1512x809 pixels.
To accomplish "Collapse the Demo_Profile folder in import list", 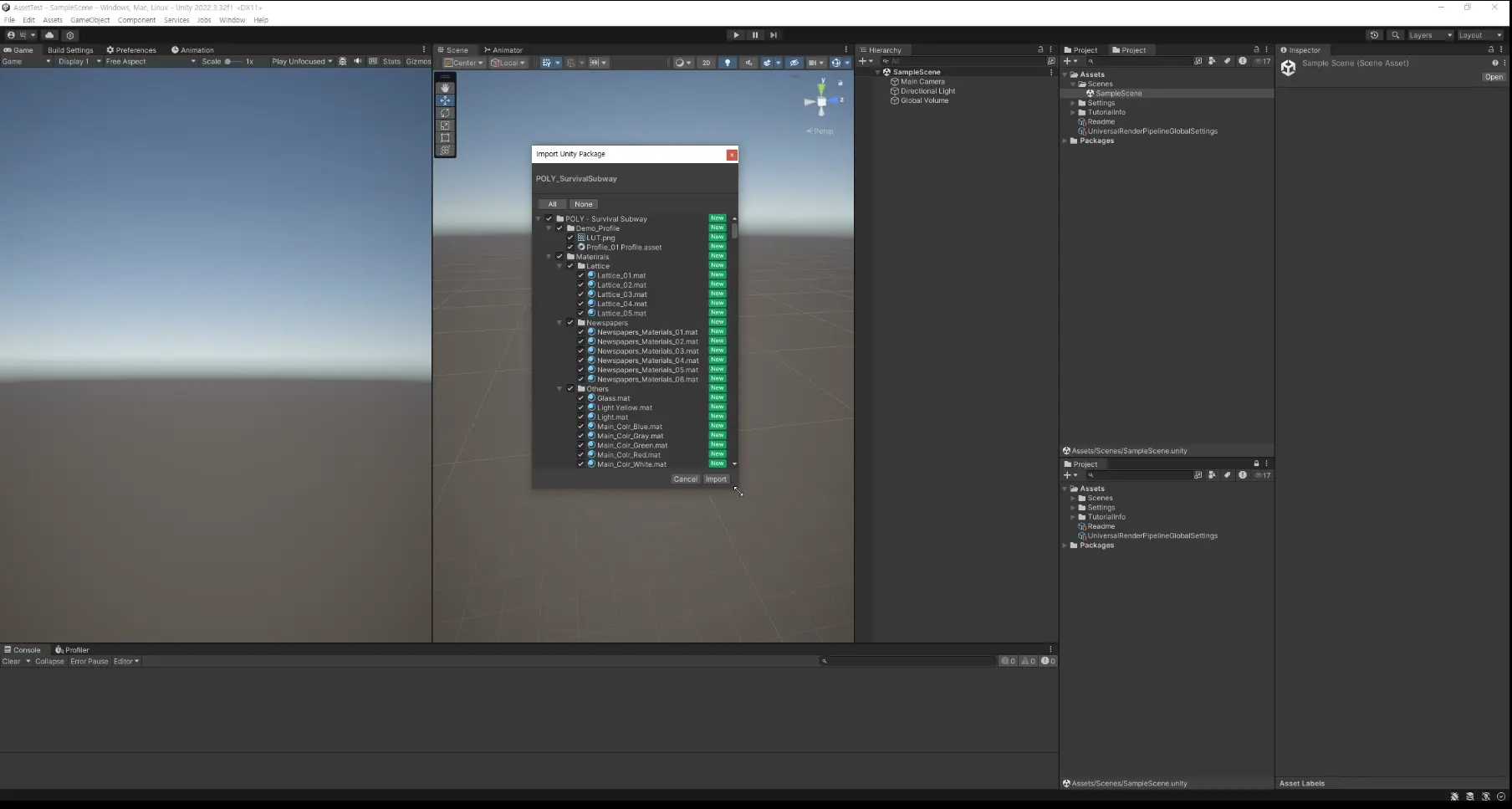I will [x=549, y=228].
